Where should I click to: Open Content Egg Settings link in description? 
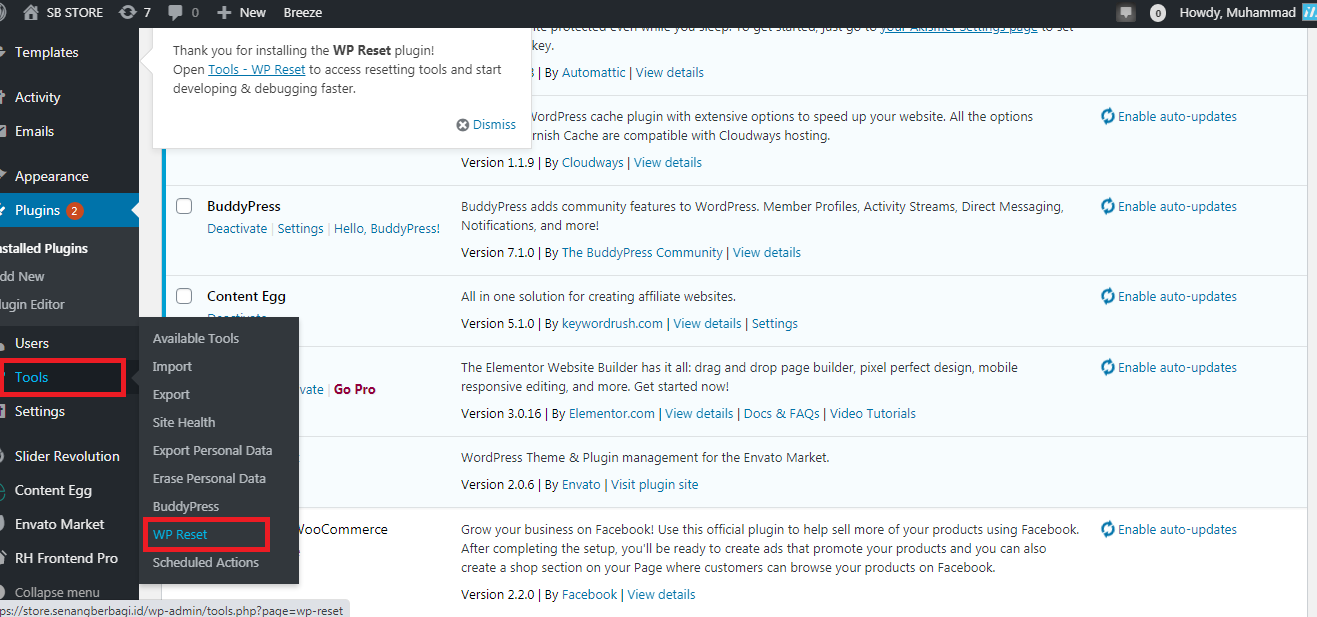pos(775,323)
